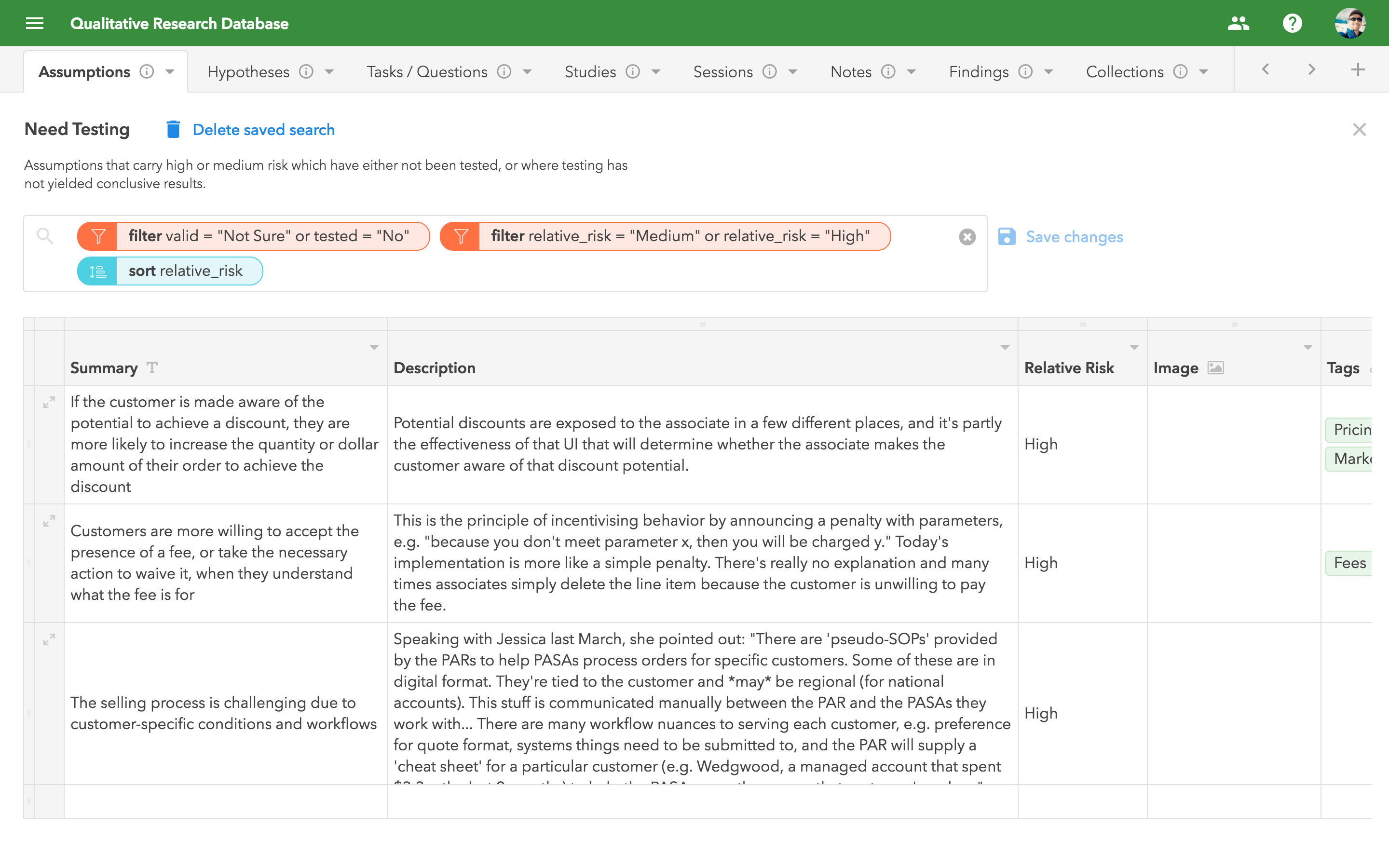Expand the first assumption record via the arrows icon

point(49,403)
